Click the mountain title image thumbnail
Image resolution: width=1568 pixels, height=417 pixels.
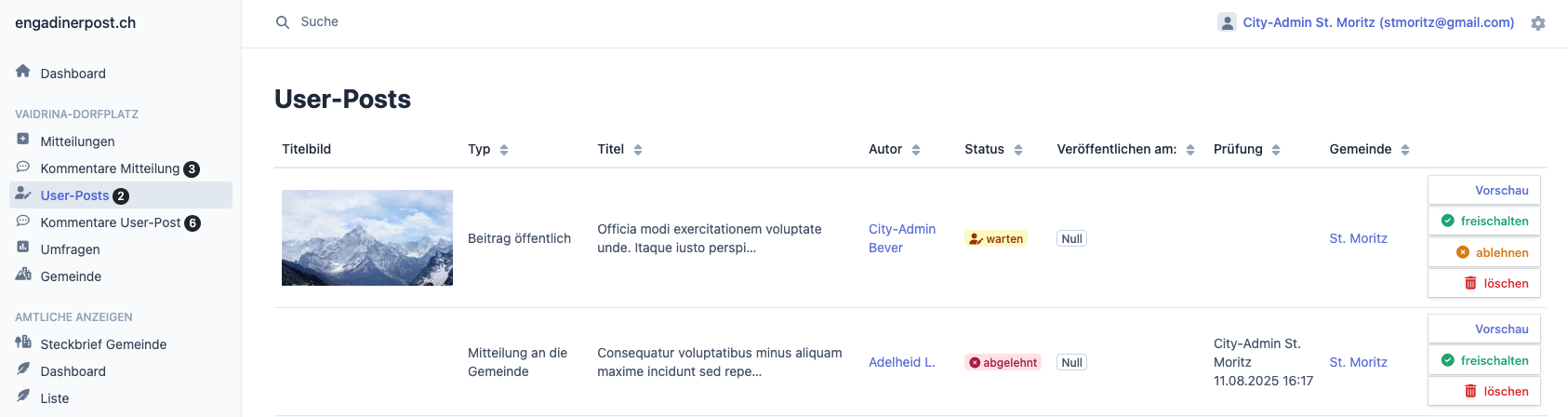coord(367,237)
